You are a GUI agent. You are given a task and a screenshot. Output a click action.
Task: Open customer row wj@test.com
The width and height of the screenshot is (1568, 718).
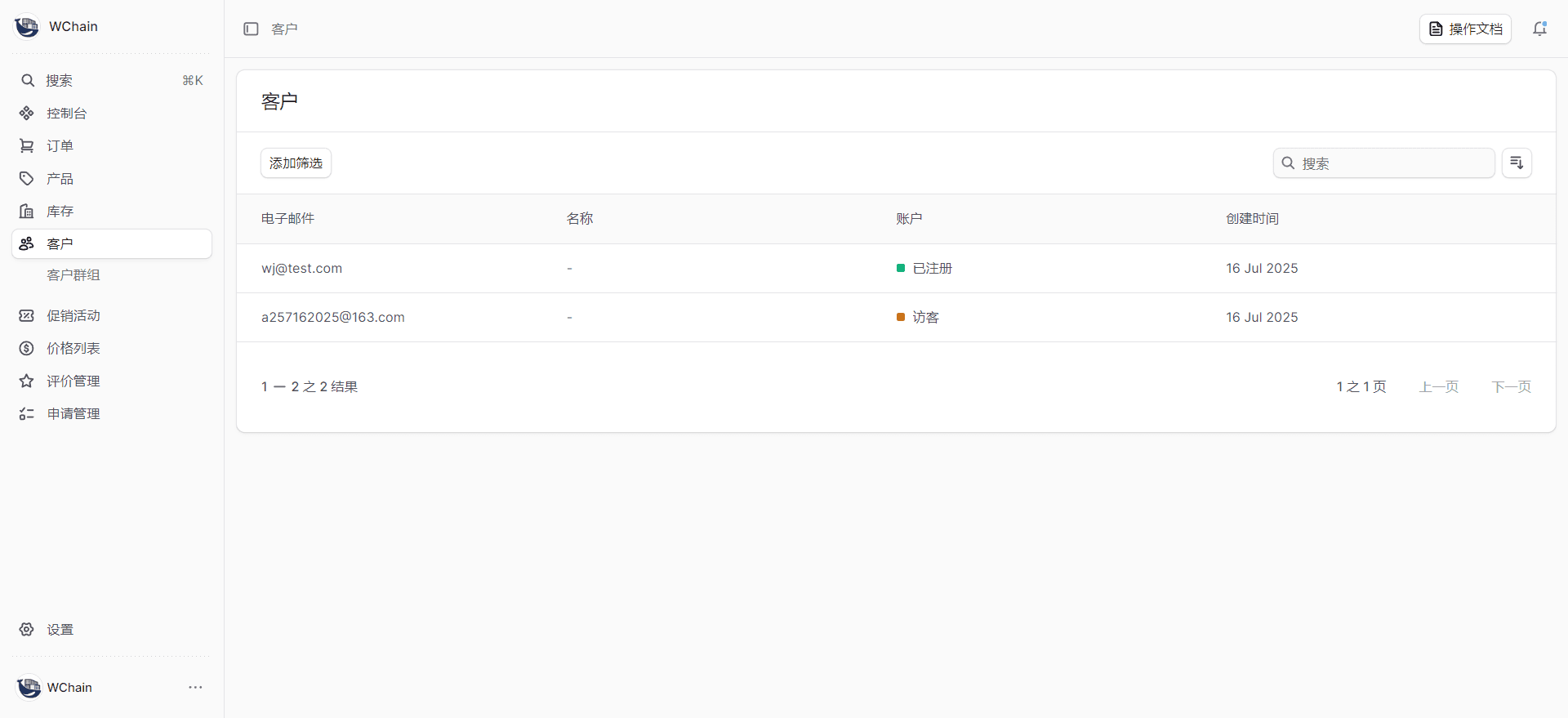[301, 269]
